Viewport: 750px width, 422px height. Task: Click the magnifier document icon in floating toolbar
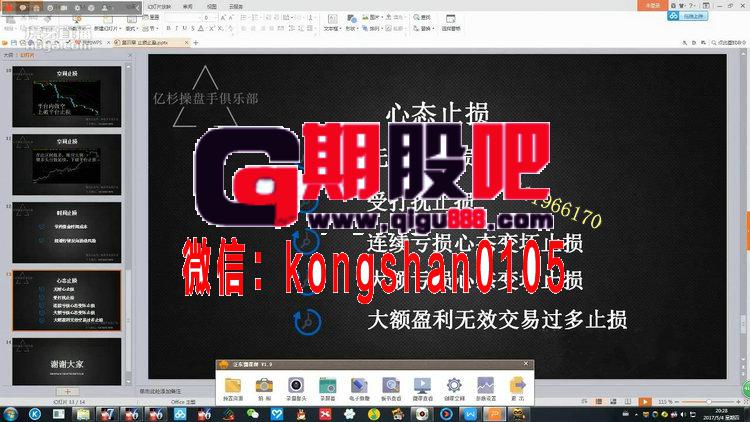click(391, 385)
